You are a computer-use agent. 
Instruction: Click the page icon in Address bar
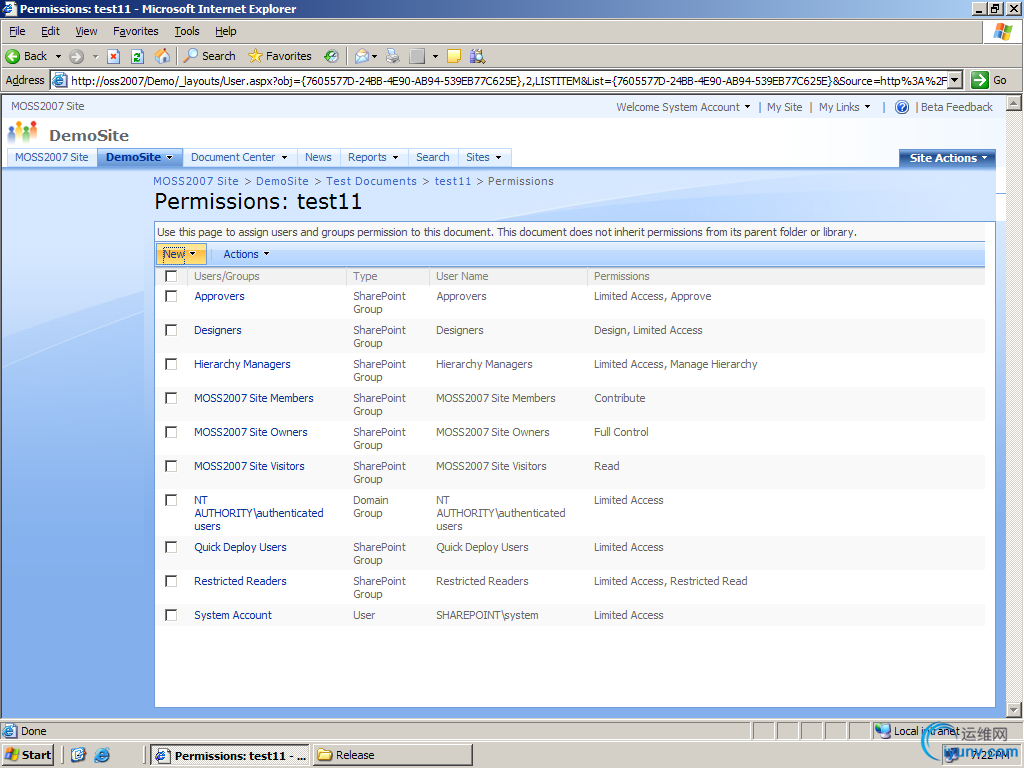(x=59, y=80)
